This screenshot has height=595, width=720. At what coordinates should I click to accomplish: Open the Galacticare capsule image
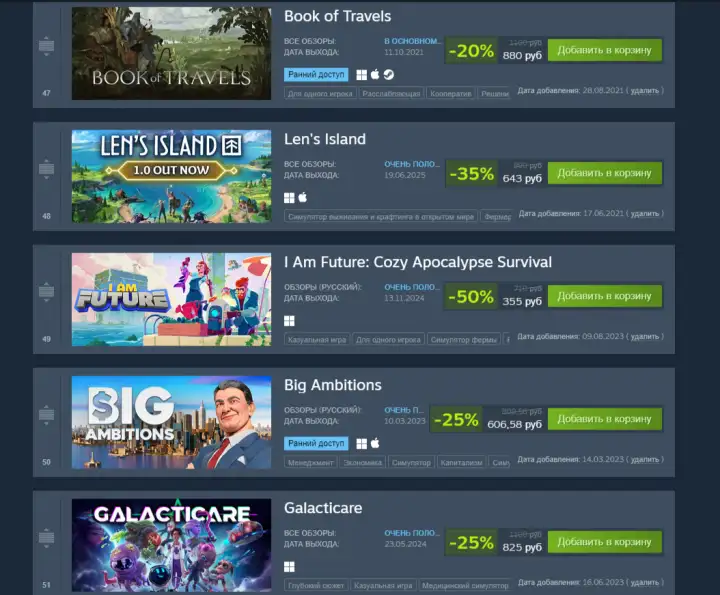[x=171, y=545]
